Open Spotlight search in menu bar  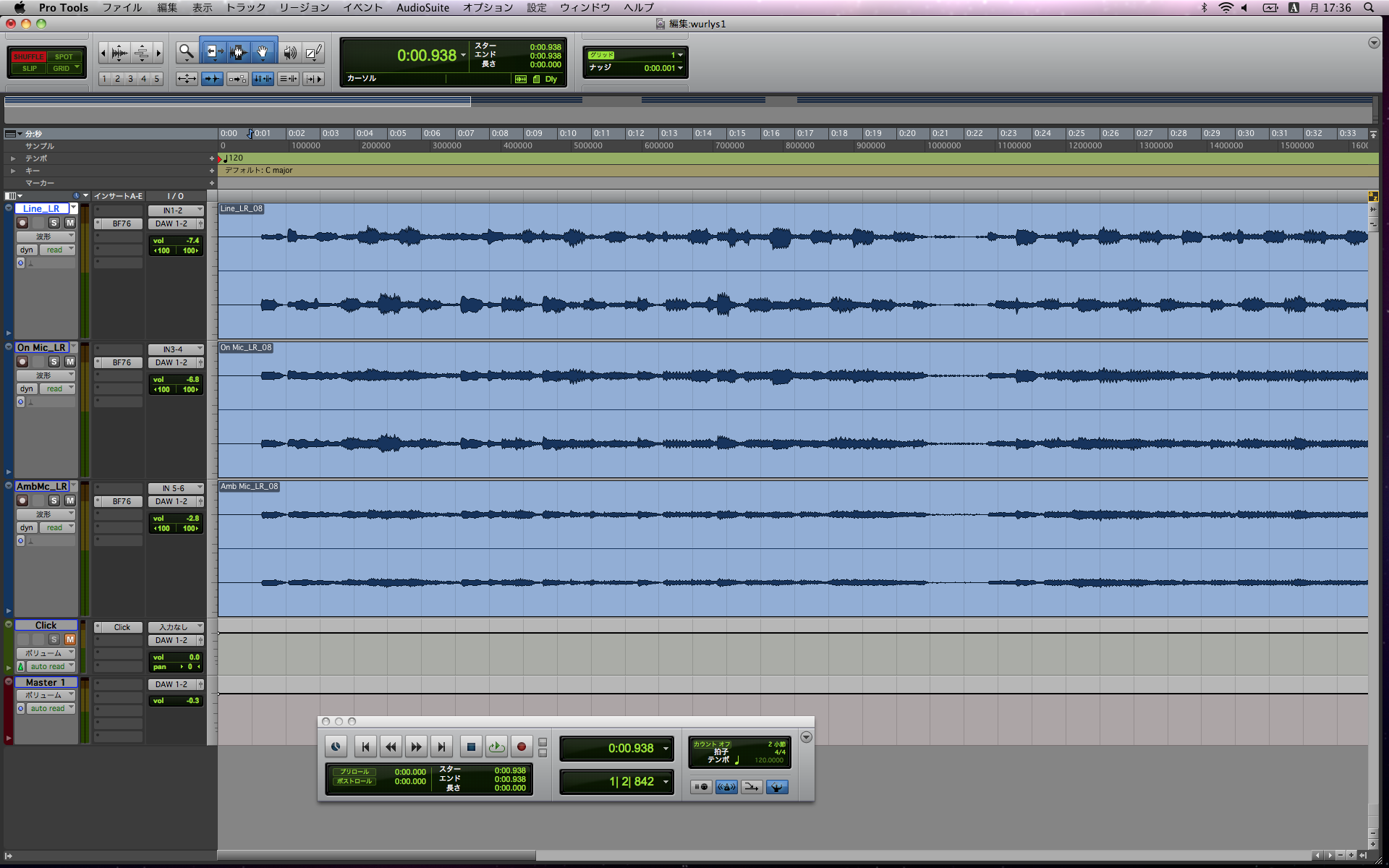tap(1369, 7)
